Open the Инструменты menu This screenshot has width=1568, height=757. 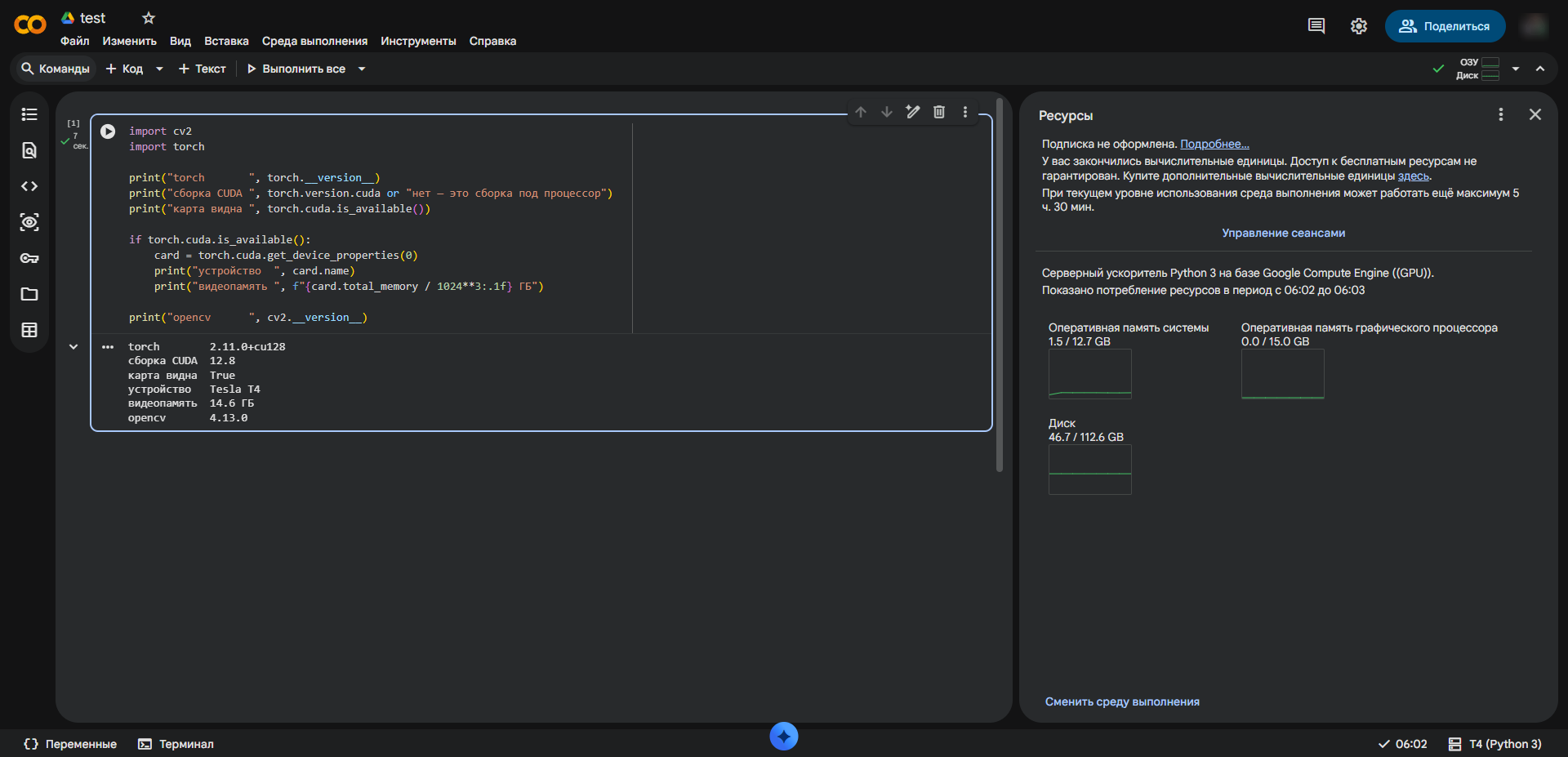[418, 41]
